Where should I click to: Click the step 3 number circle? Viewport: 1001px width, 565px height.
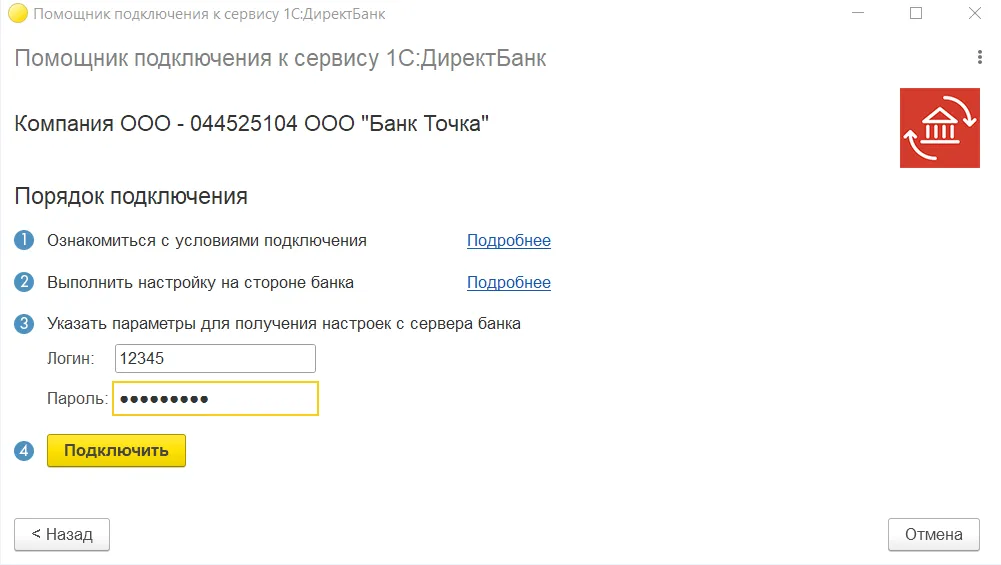click(x=24, y=324)
